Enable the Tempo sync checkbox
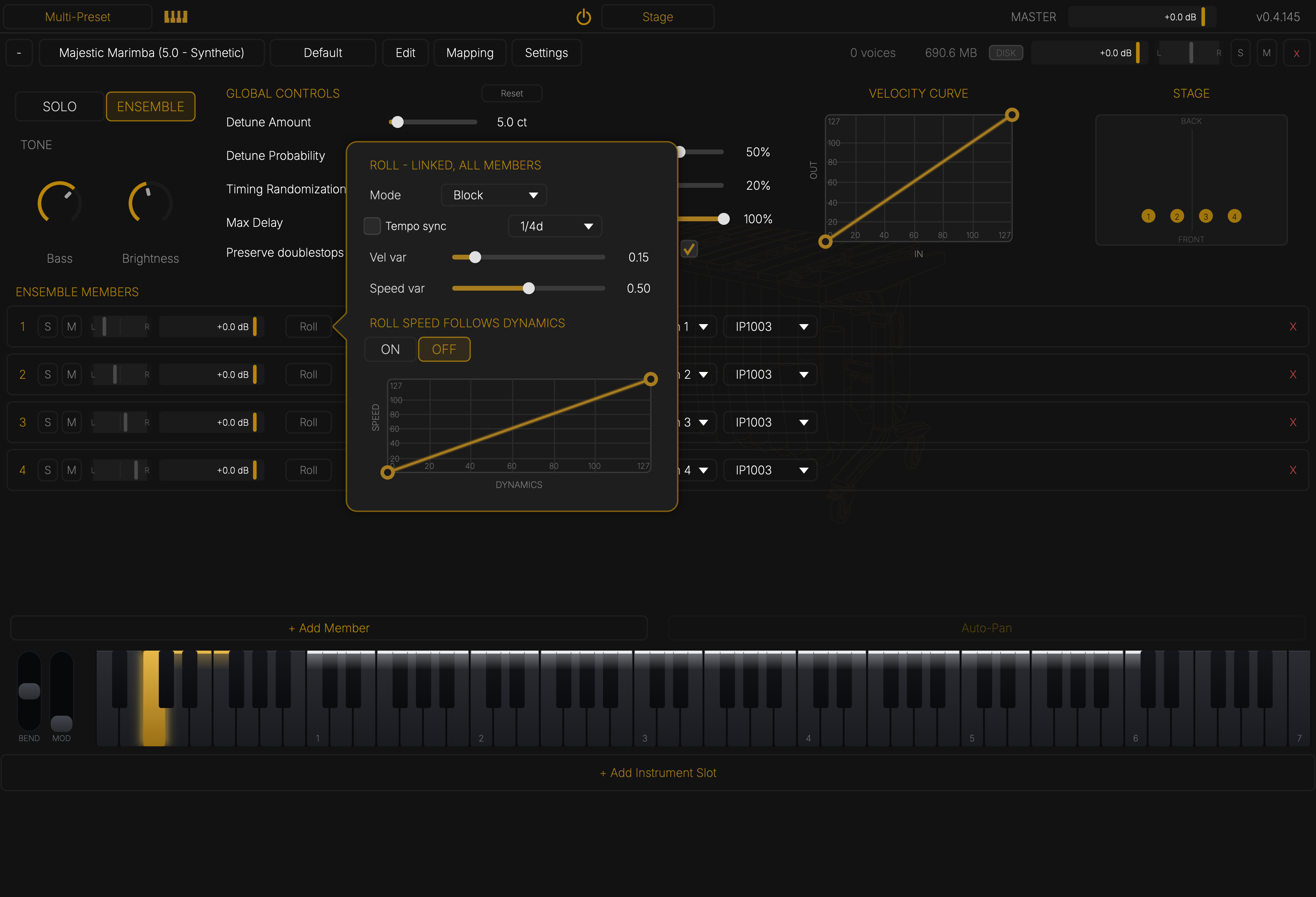The width and height of the screenshot is (1316, 897). (372, 226)
